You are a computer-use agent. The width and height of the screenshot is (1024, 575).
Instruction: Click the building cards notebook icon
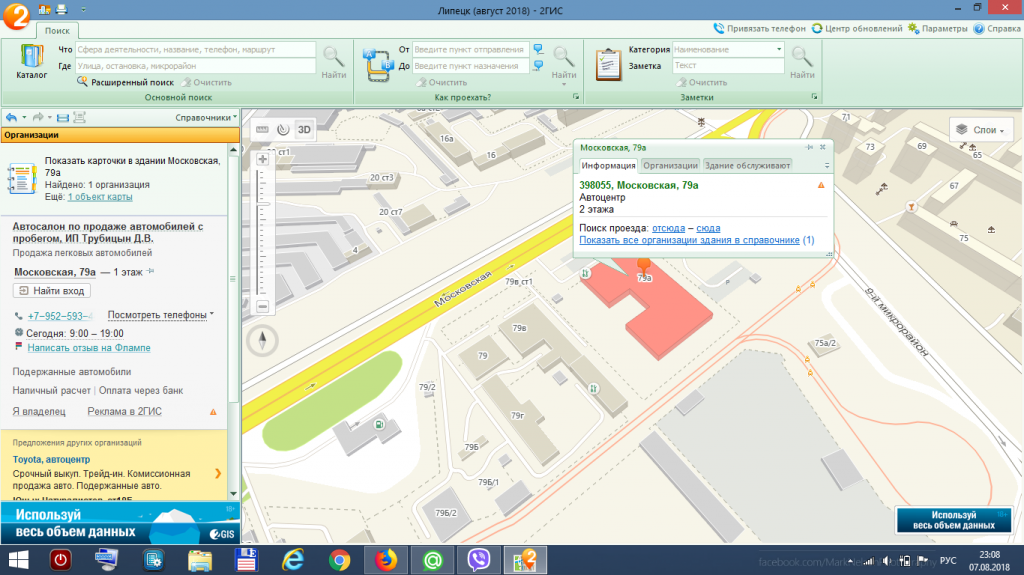(x=22, y=178)
